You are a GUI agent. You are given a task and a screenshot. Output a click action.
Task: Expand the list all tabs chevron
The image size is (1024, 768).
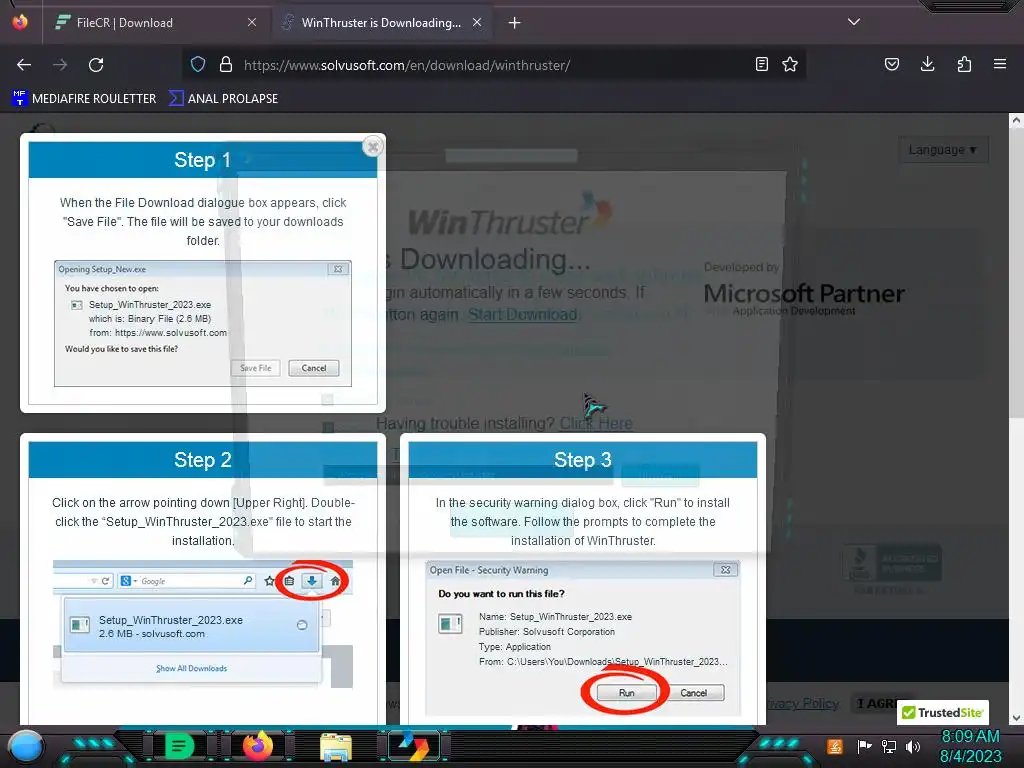pos(854,22)
